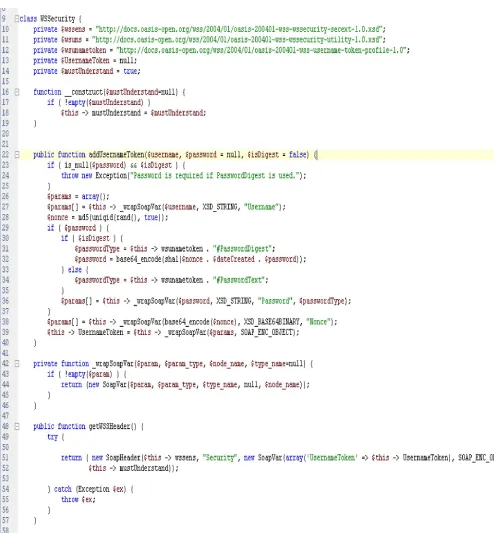Click the URL string ending "wssecurity-utility-1.0.xsd"
Screen dimensions: 494x533
click(x=237, y=40)
